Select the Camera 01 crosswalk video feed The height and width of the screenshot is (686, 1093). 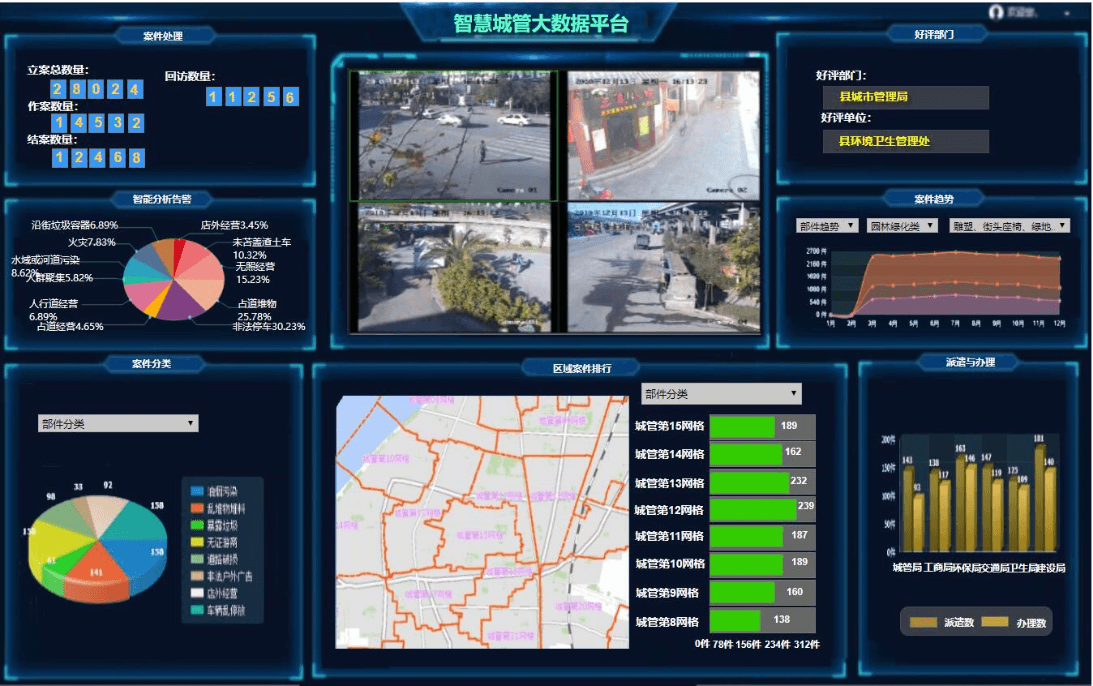(453, 135)
